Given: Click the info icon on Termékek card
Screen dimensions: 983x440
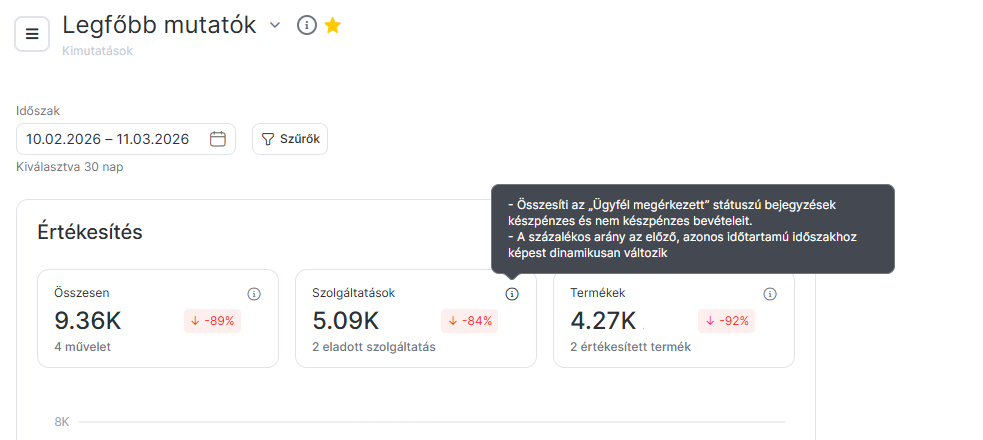Looking at the screenshot, I should point(770,294).
